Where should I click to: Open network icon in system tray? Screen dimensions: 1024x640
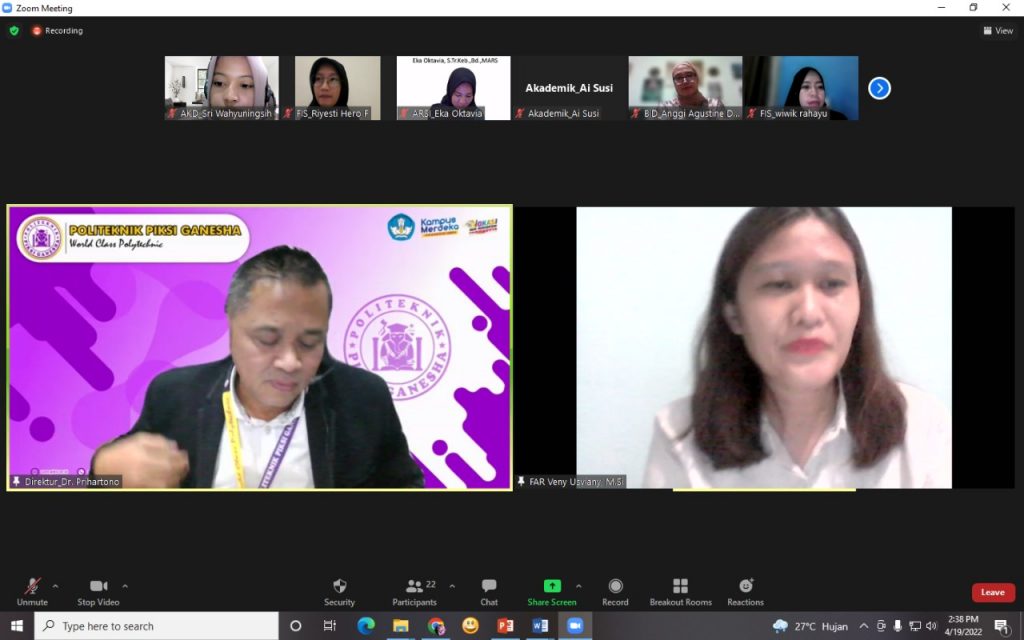[x=915, y=626]
